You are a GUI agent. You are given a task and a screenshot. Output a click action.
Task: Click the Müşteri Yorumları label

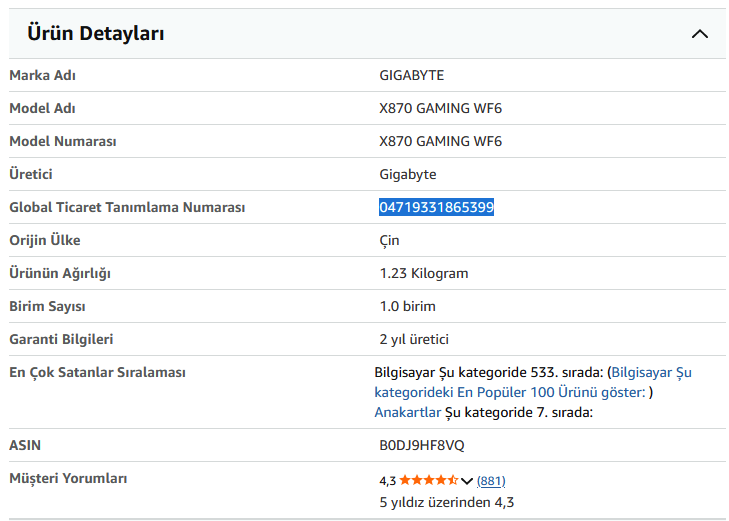68,478
